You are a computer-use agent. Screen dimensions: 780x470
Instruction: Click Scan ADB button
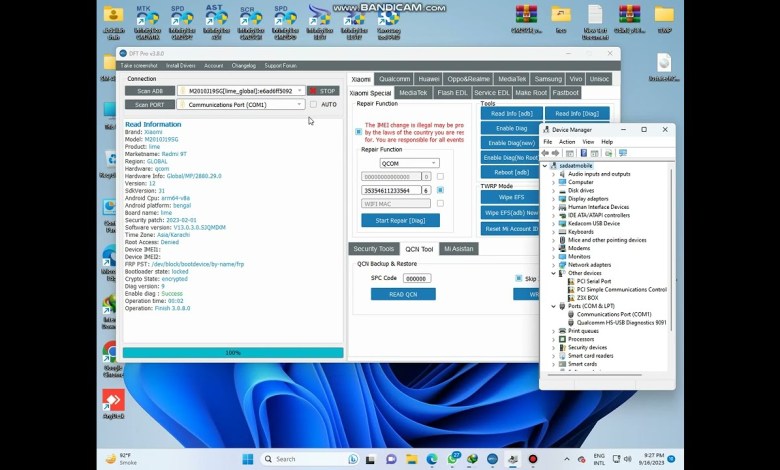150,91
